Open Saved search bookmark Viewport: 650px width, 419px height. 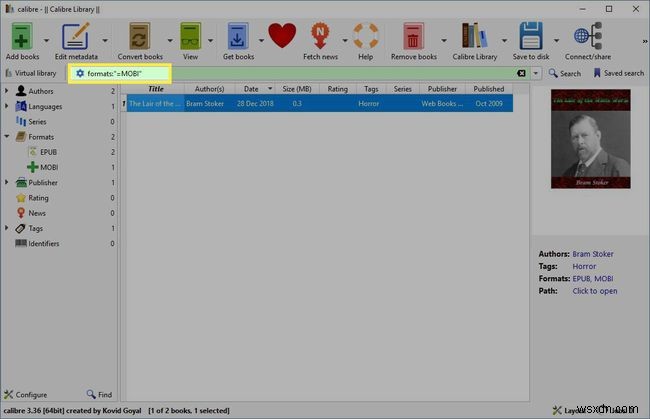click(x=619, y=73)
